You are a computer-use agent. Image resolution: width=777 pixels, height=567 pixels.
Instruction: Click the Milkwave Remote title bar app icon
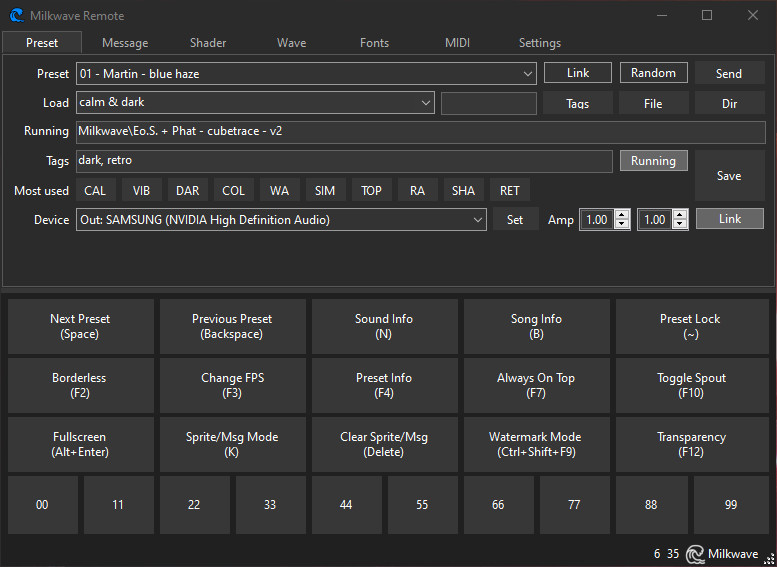tap(17, 16)
